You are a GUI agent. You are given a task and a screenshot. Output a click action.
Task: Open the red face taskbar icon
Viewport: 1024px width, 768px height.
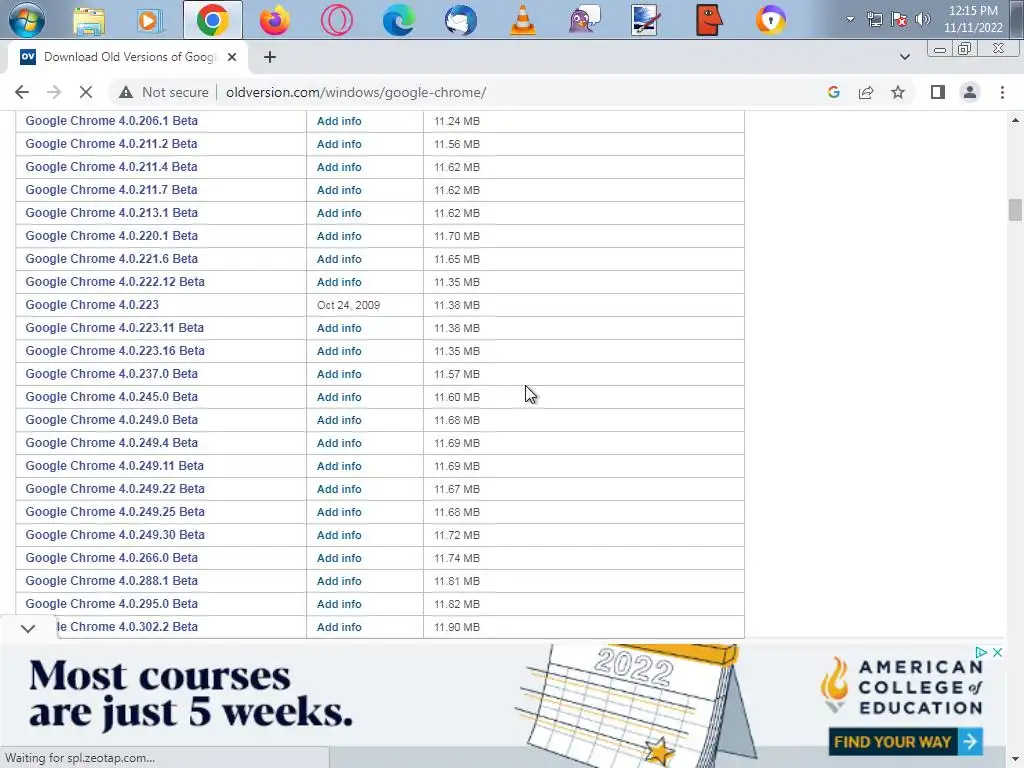[x=709, y=20]
